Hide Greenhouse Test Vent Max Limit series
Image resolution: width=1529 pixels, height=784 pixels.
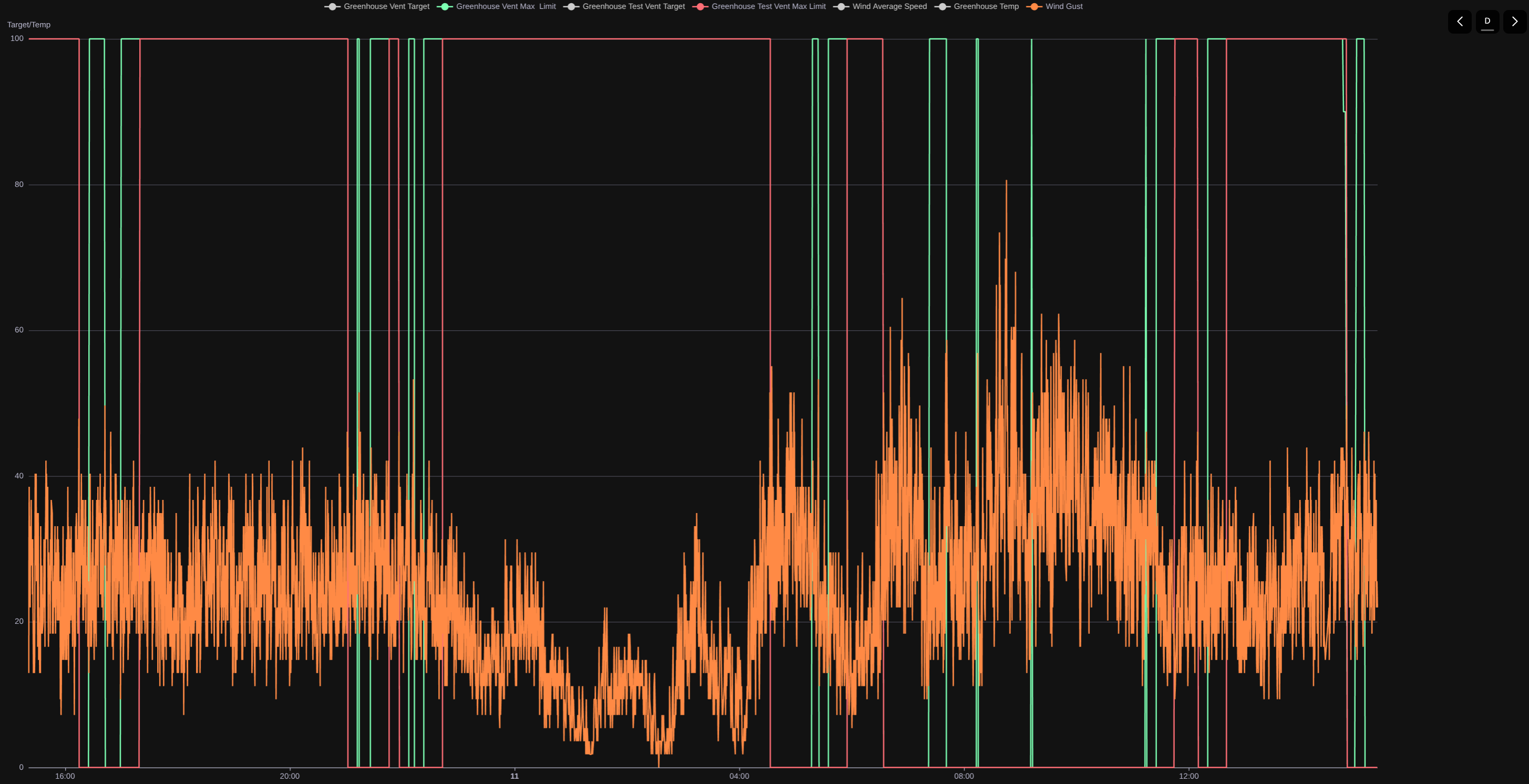coord(768,6)
